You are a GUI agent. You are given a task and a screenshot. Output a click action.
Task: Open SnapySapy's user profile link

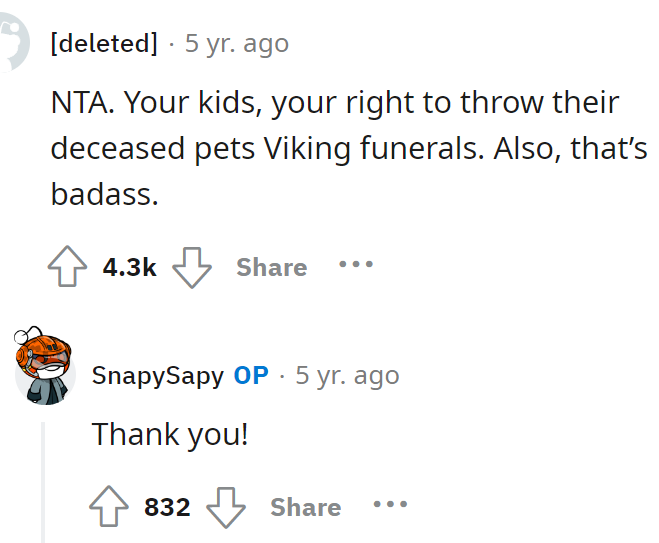(x=157, y=375)
